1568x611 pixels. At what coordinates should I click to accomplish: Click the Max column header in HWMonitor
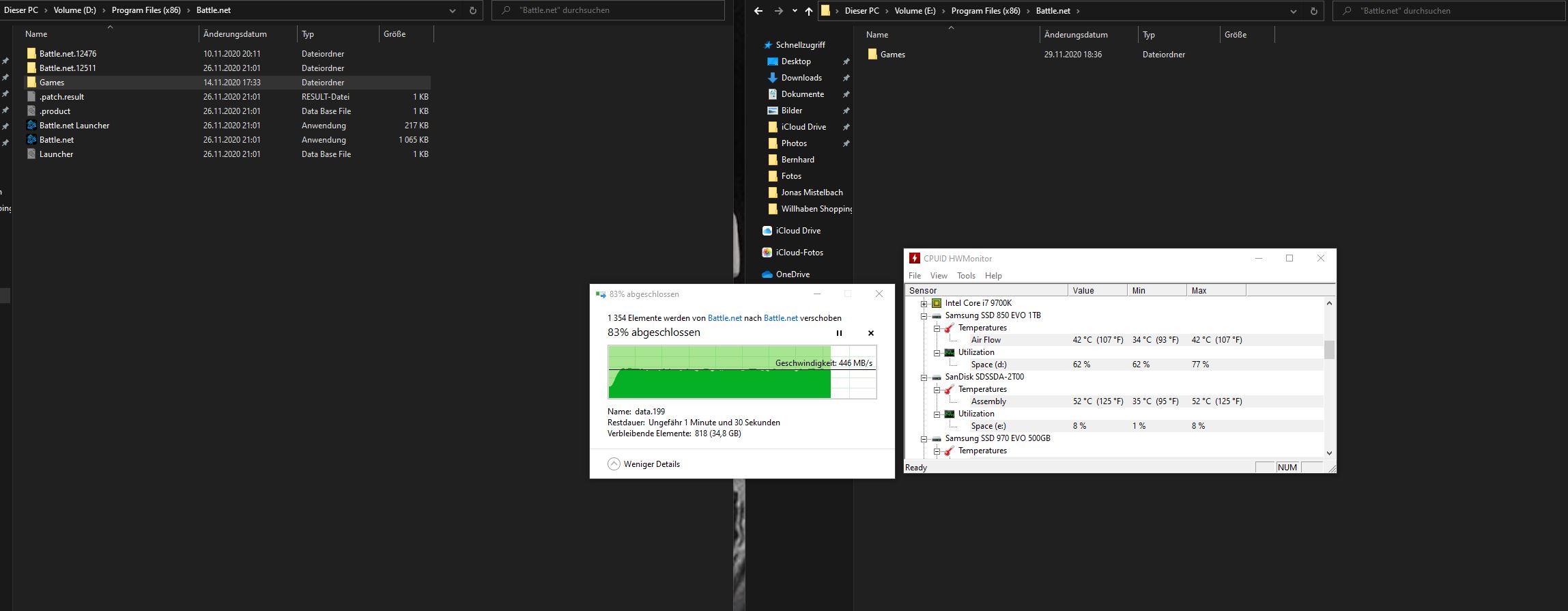tap(1216, 290)
